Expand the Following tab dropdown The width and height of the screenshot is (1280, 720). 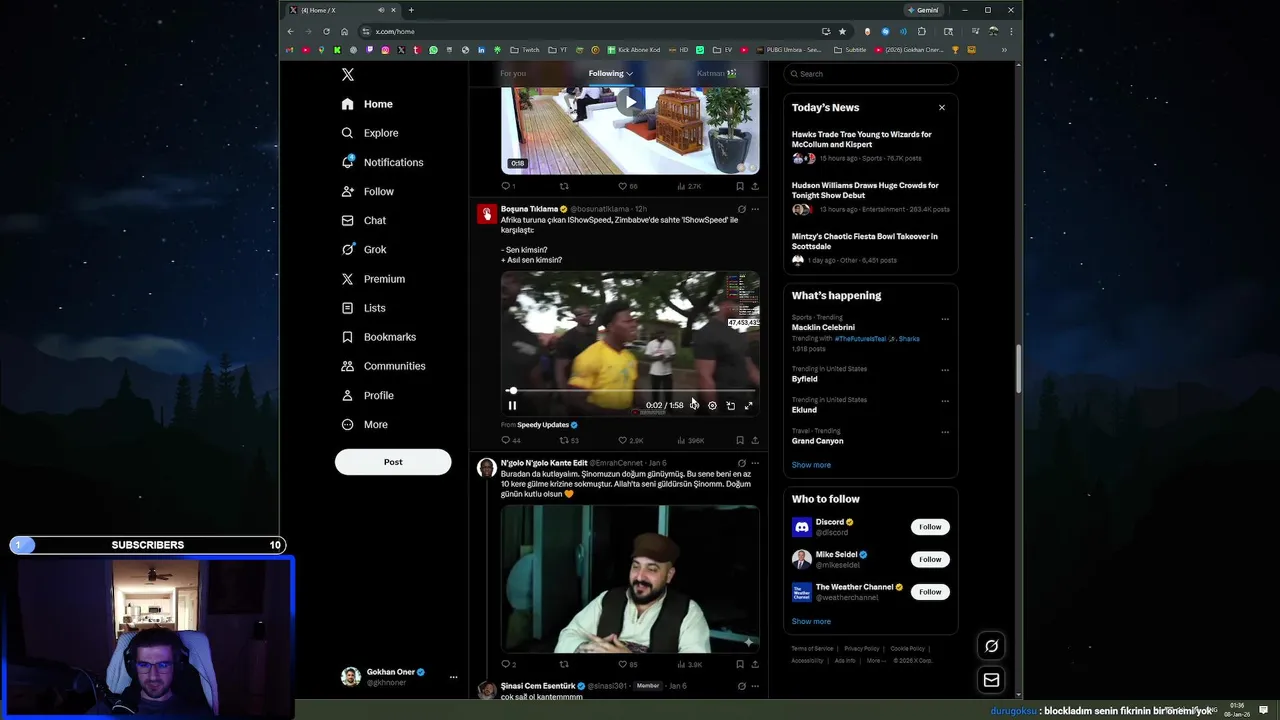pos(629,73)
